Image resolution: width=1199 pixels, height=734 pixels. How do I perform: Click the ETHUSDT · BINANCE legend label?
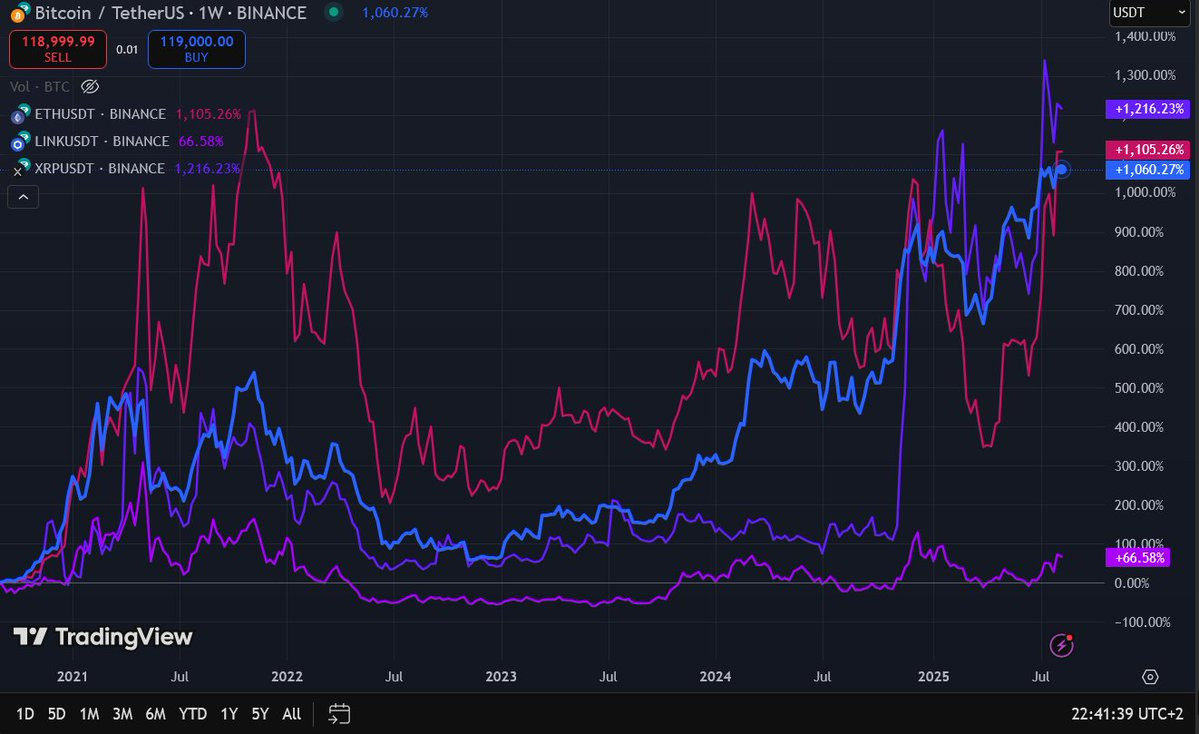pos(100,114)
